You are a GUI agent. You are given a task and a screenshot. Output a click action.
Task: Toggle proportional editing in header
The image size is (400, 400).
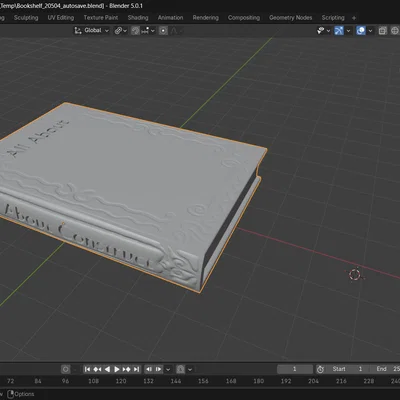(163, 31)
